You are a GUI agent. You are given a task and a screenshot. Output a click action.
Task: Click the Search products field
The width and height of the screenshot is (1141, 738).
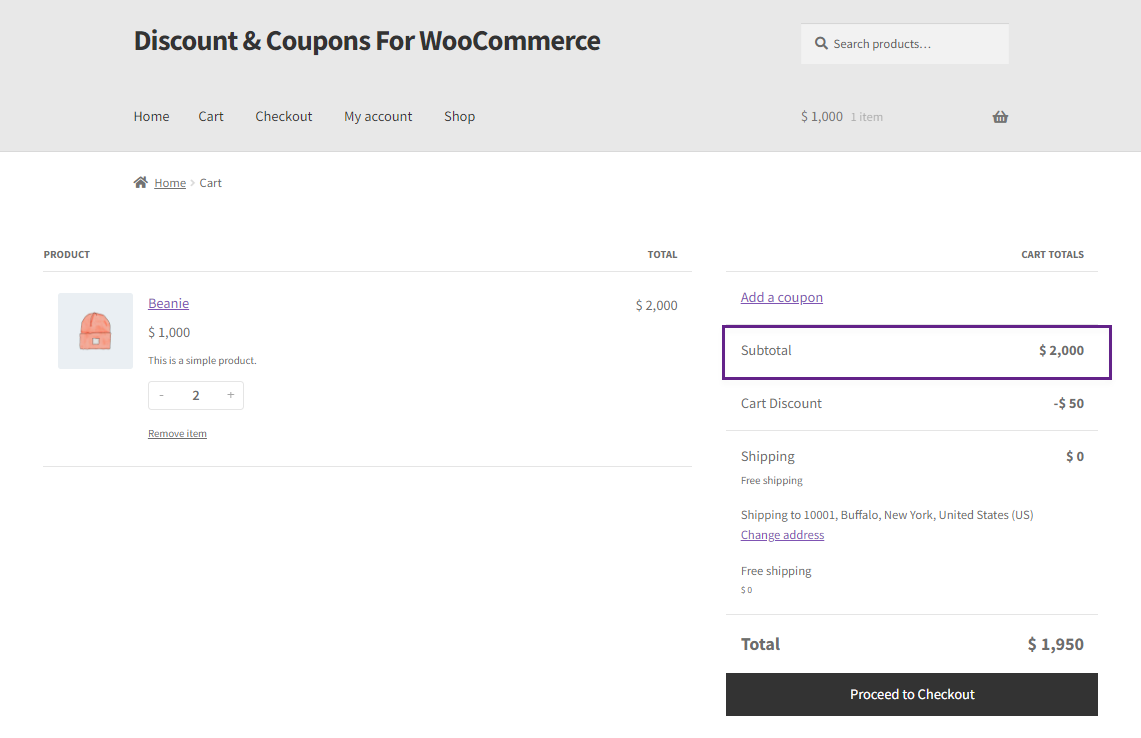(905, 44)
